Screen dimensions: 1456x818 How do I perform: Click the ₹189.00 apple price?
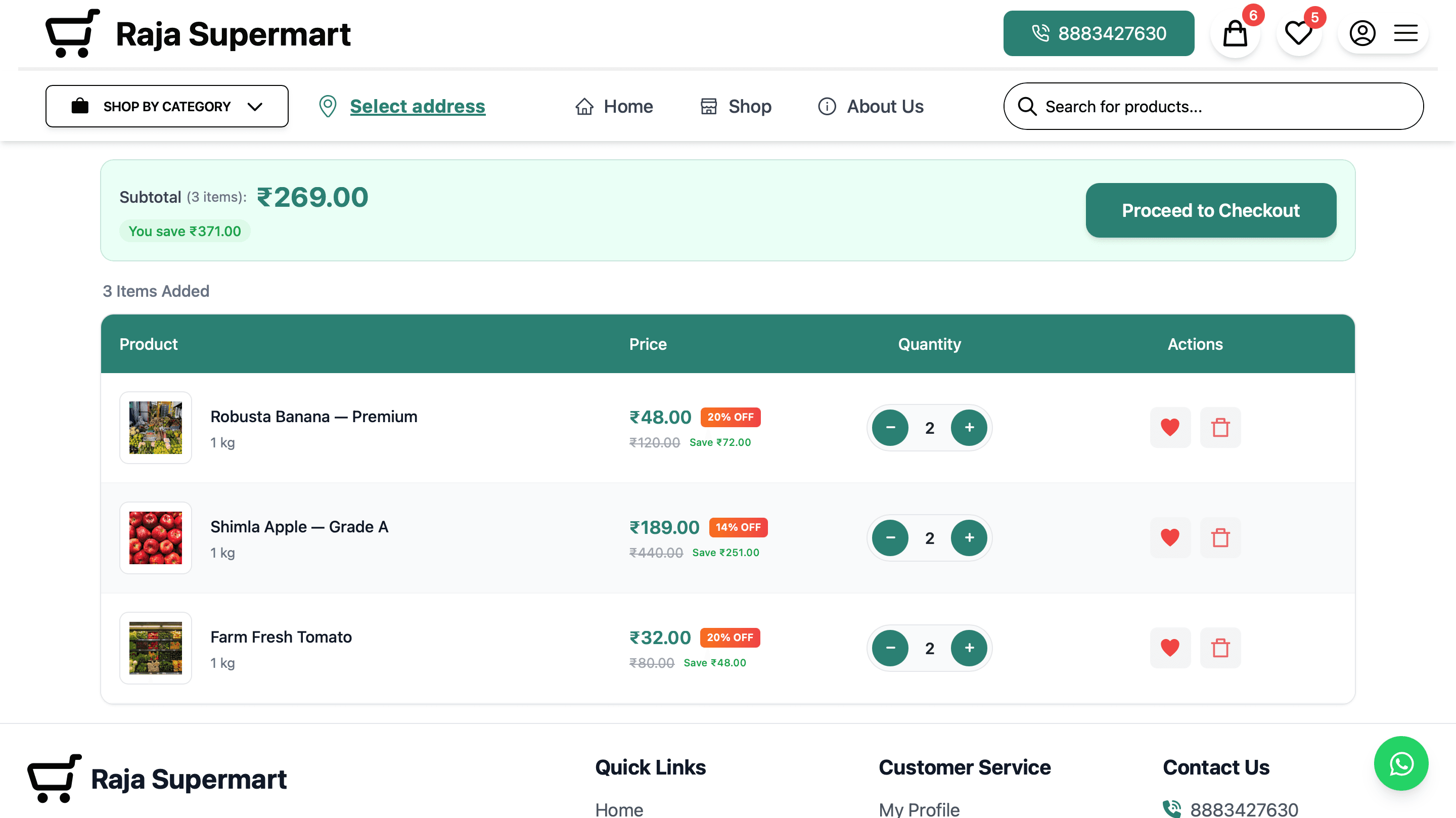(x=665, y=527)
